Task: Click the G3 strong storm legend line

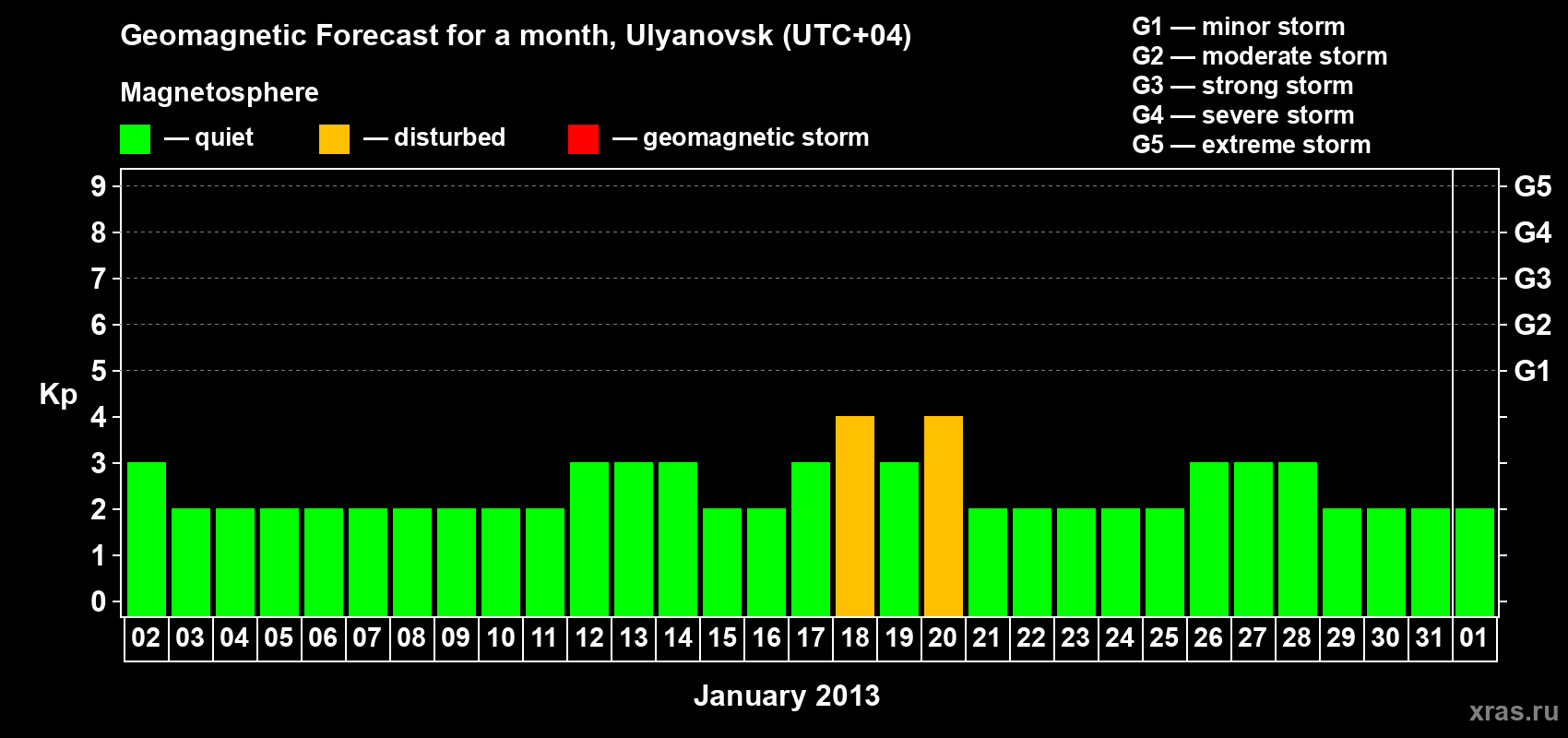Action: click(1242, 86)
